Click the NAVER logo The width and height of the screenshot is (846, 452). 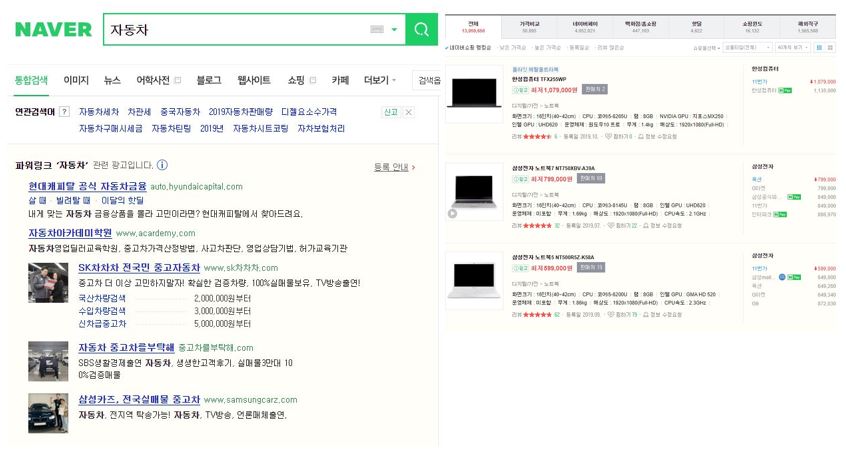click(x=53, y=29)
